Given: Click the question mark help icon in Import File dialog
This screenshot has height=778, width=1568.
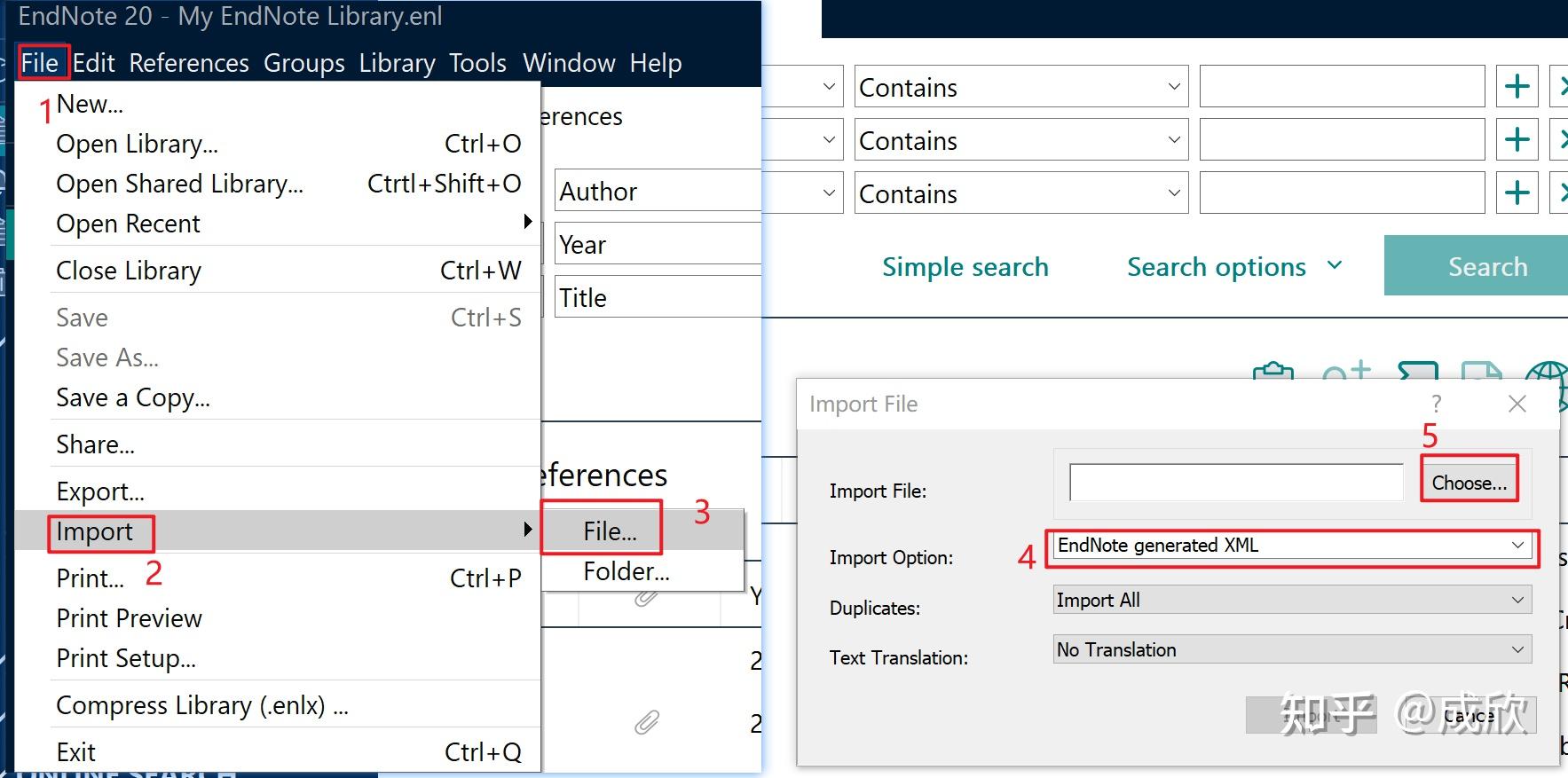Looking at the screenshot, I should [1436, 404].
